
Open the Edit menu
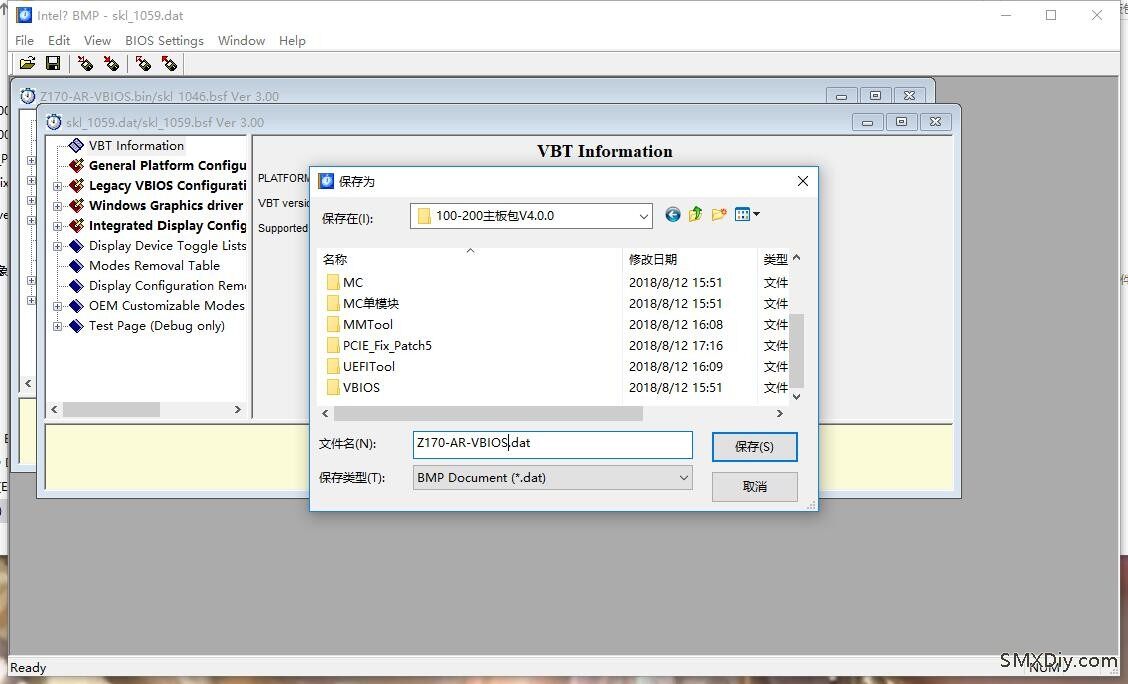click(59, 40)
